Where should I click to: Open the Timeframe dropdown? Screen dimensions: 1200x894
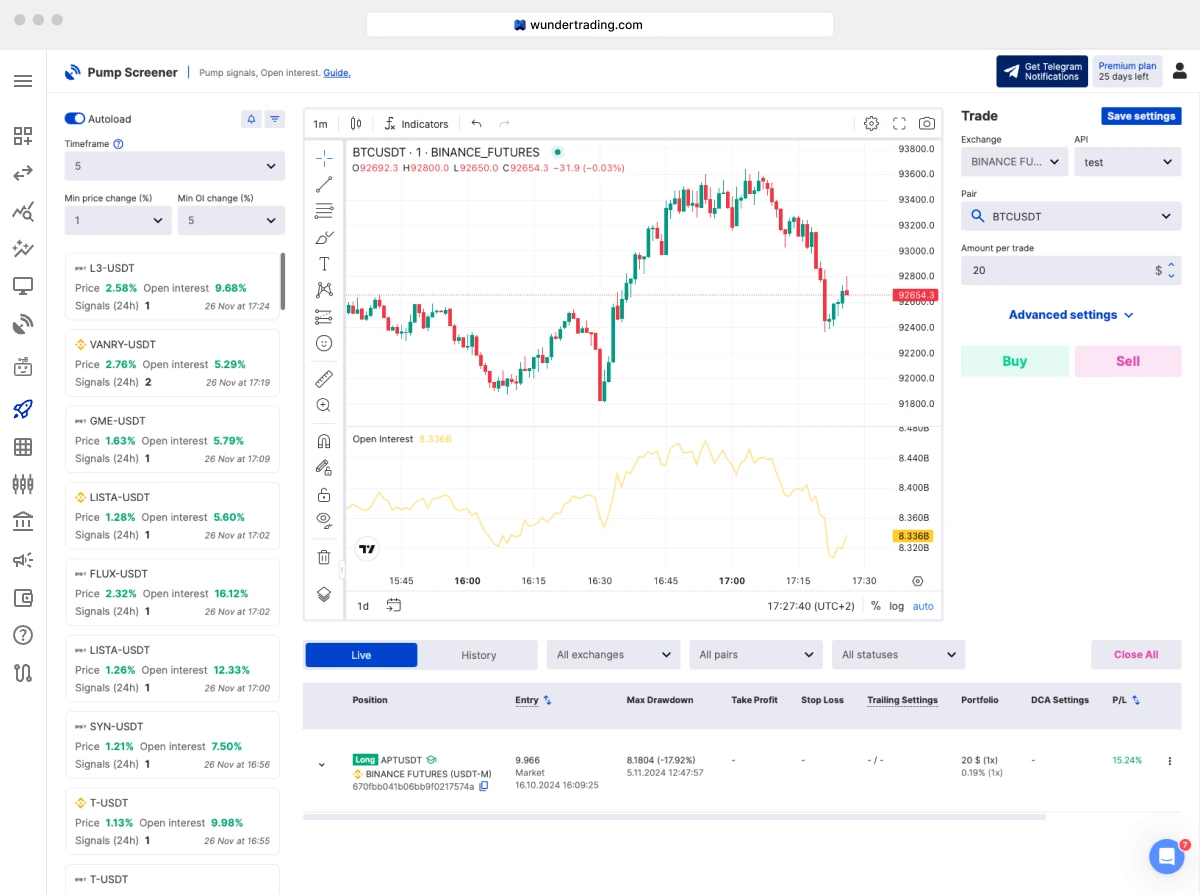(x=175, y=166)
